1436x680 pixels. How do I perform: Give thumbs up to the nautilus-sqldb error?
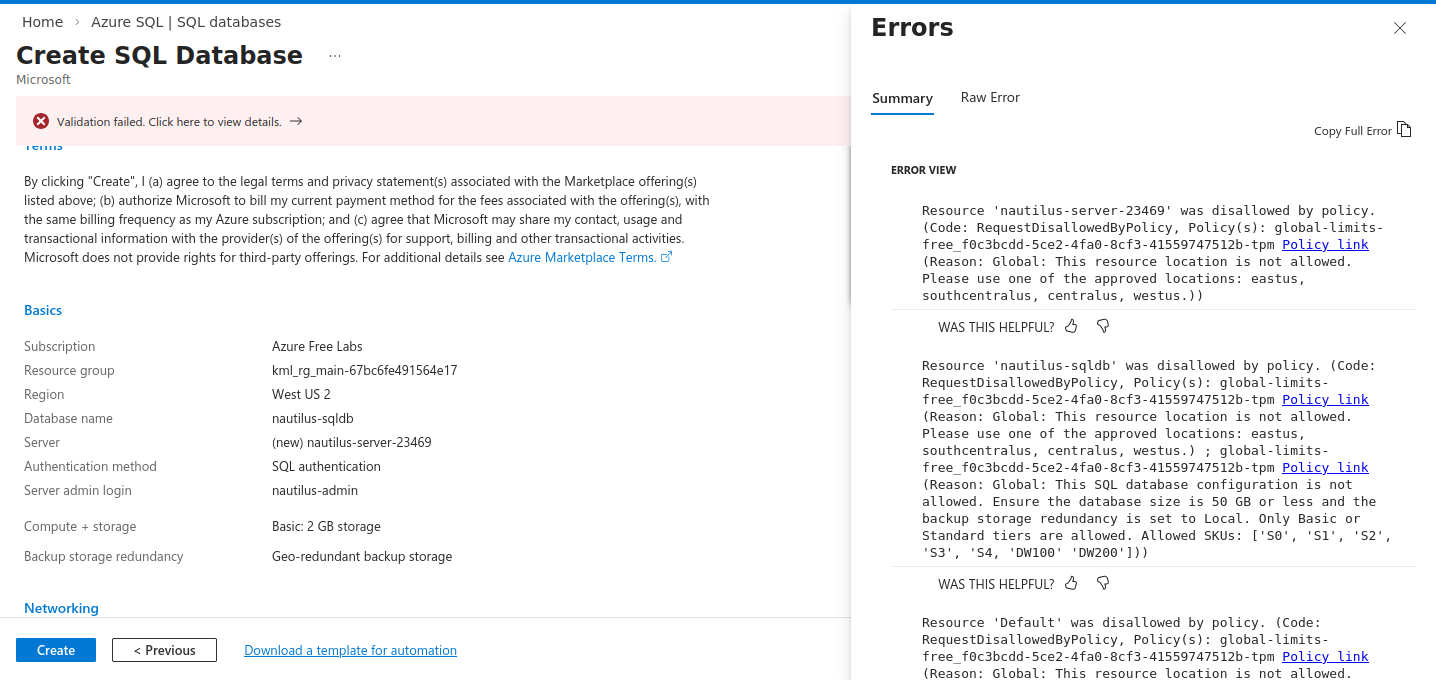[x=1071, y=583]
